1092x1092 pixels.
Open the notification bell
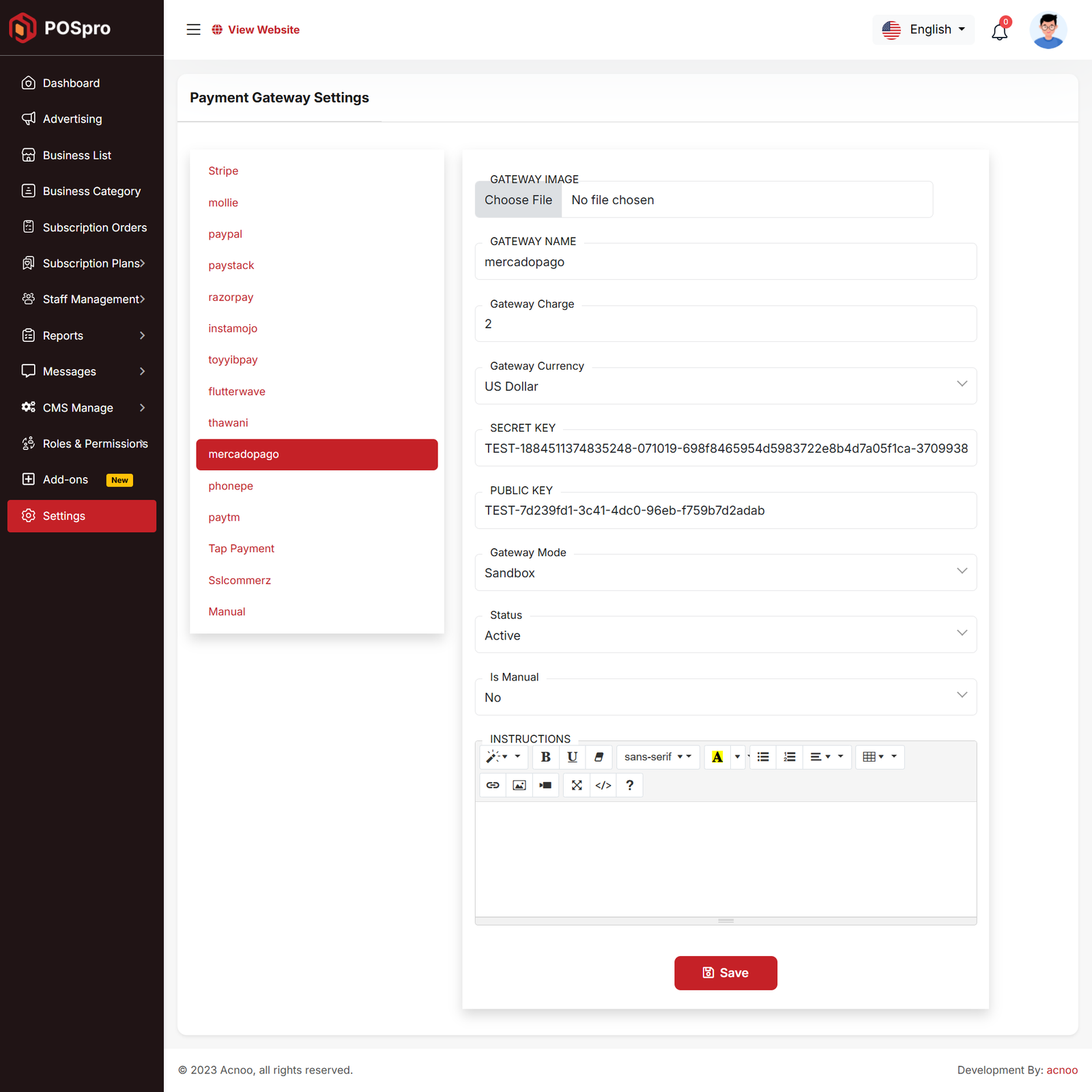point(999,31)
